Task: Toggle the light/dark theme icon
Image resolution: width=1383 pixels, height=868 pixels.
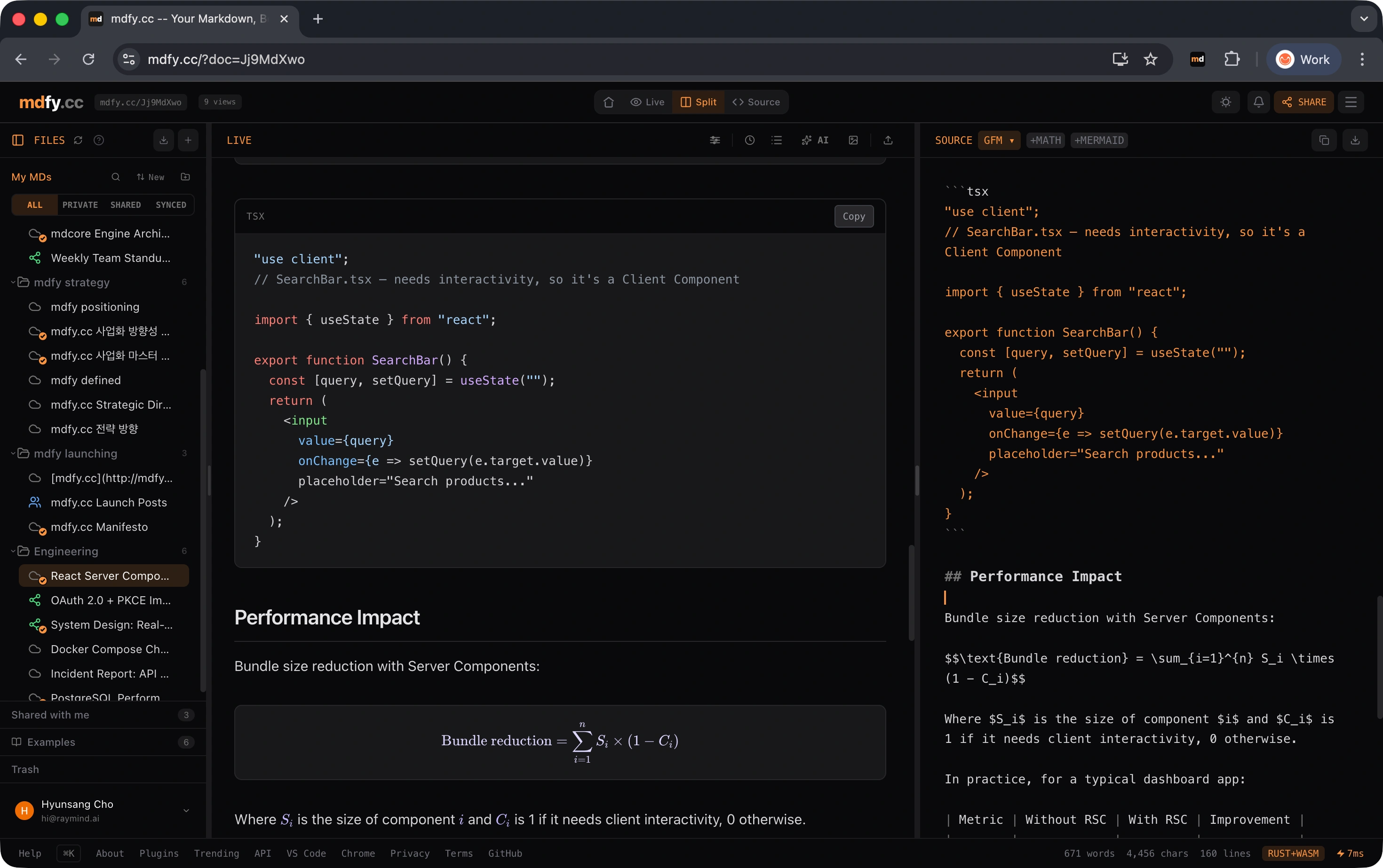Action: (1225, 102)
